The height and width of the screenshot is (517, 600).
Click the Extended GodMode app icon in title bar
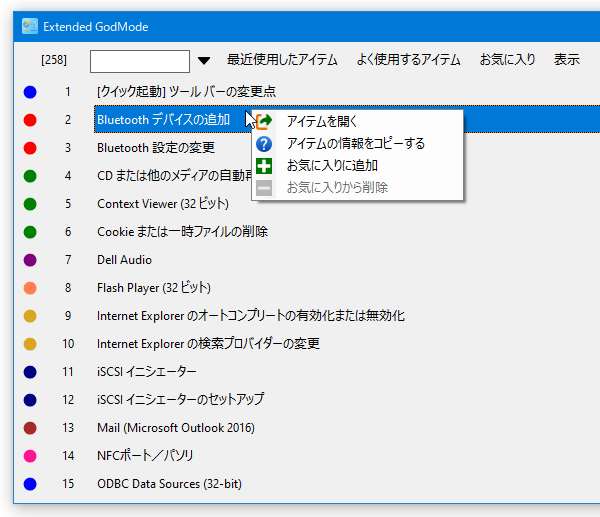tap(30, 26)
